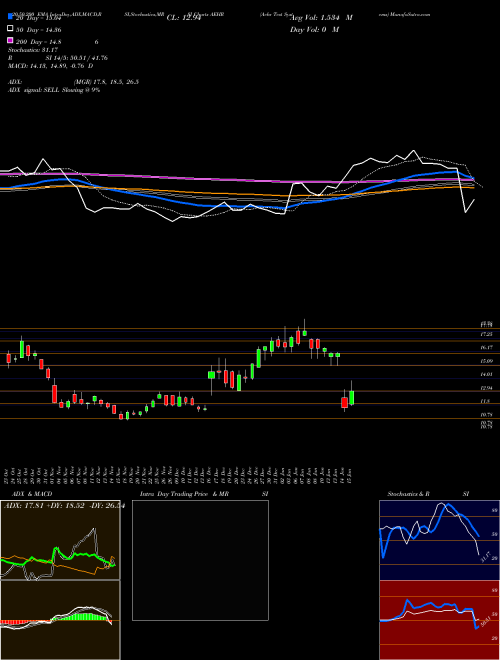Open the empty Intra Day Trading chart box
The width and height of the screenshot is (500, 660).
(x=200, y=560)
